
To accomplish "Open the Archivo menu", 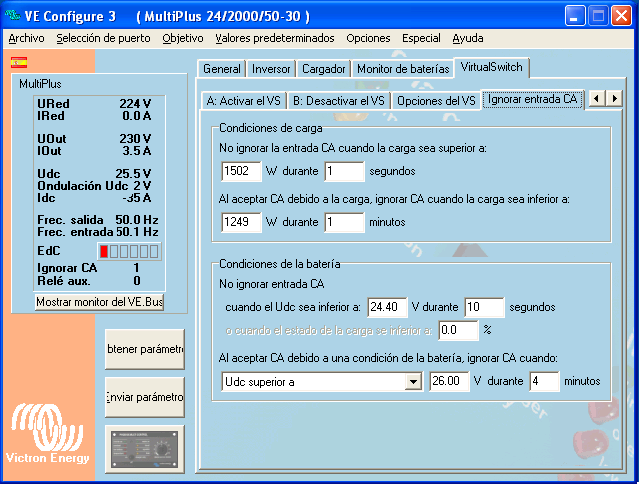I will pos(26,38).
